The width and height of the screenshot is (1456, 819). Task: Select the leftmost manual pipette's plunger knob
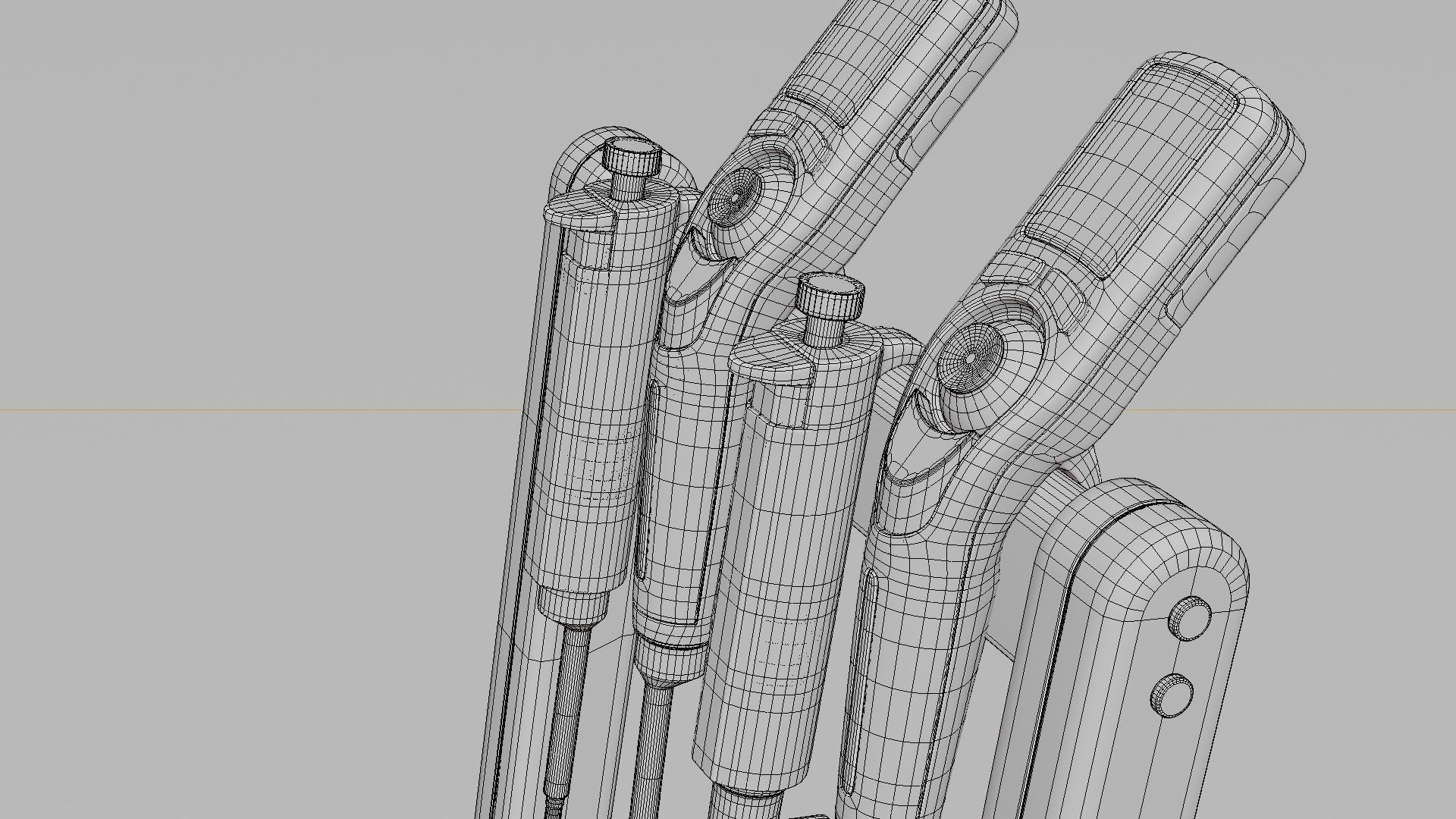click(x=631, y=157)
